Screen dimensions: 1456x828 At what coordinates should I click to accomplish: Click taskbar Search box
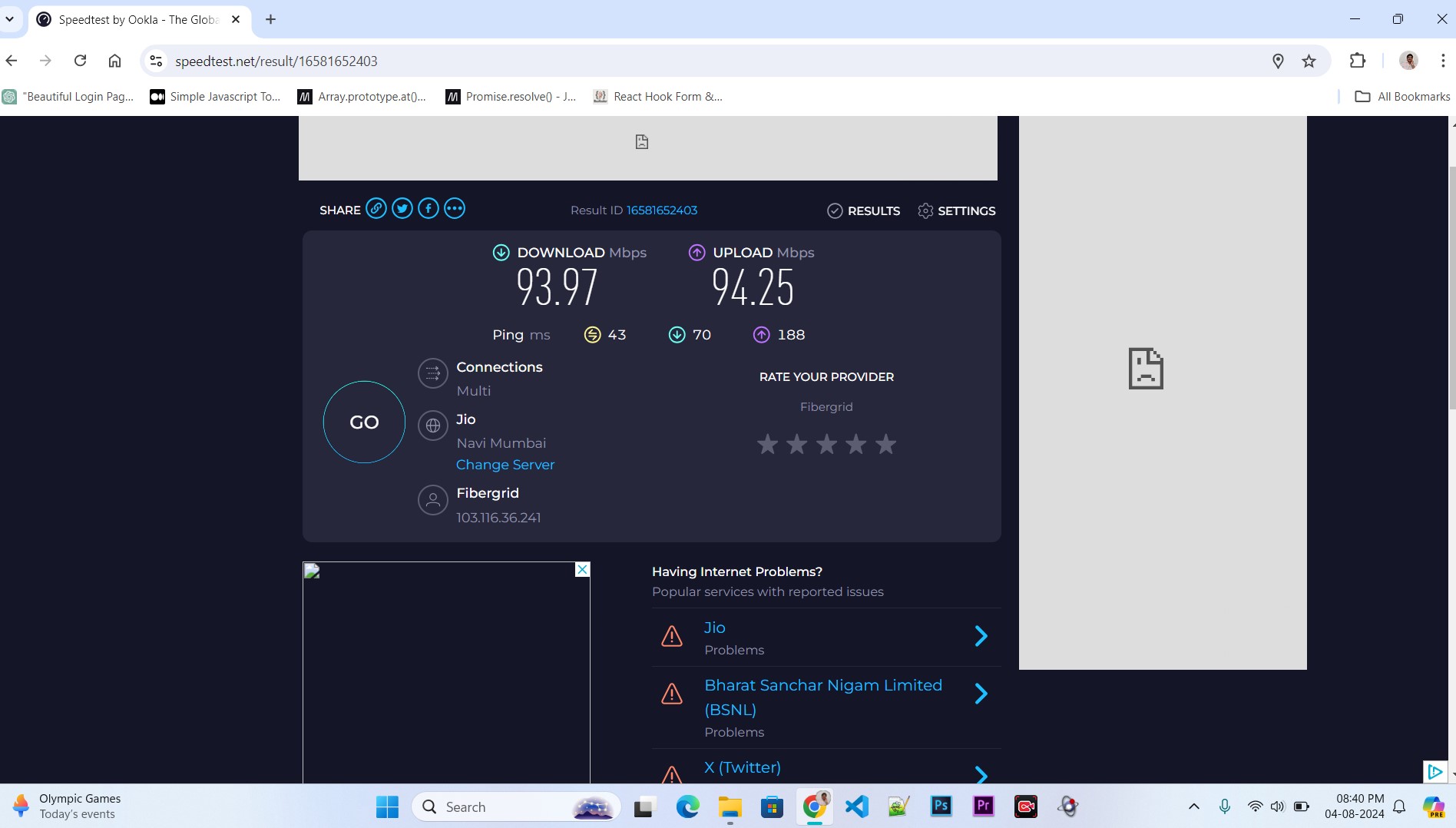pos(516,806)
